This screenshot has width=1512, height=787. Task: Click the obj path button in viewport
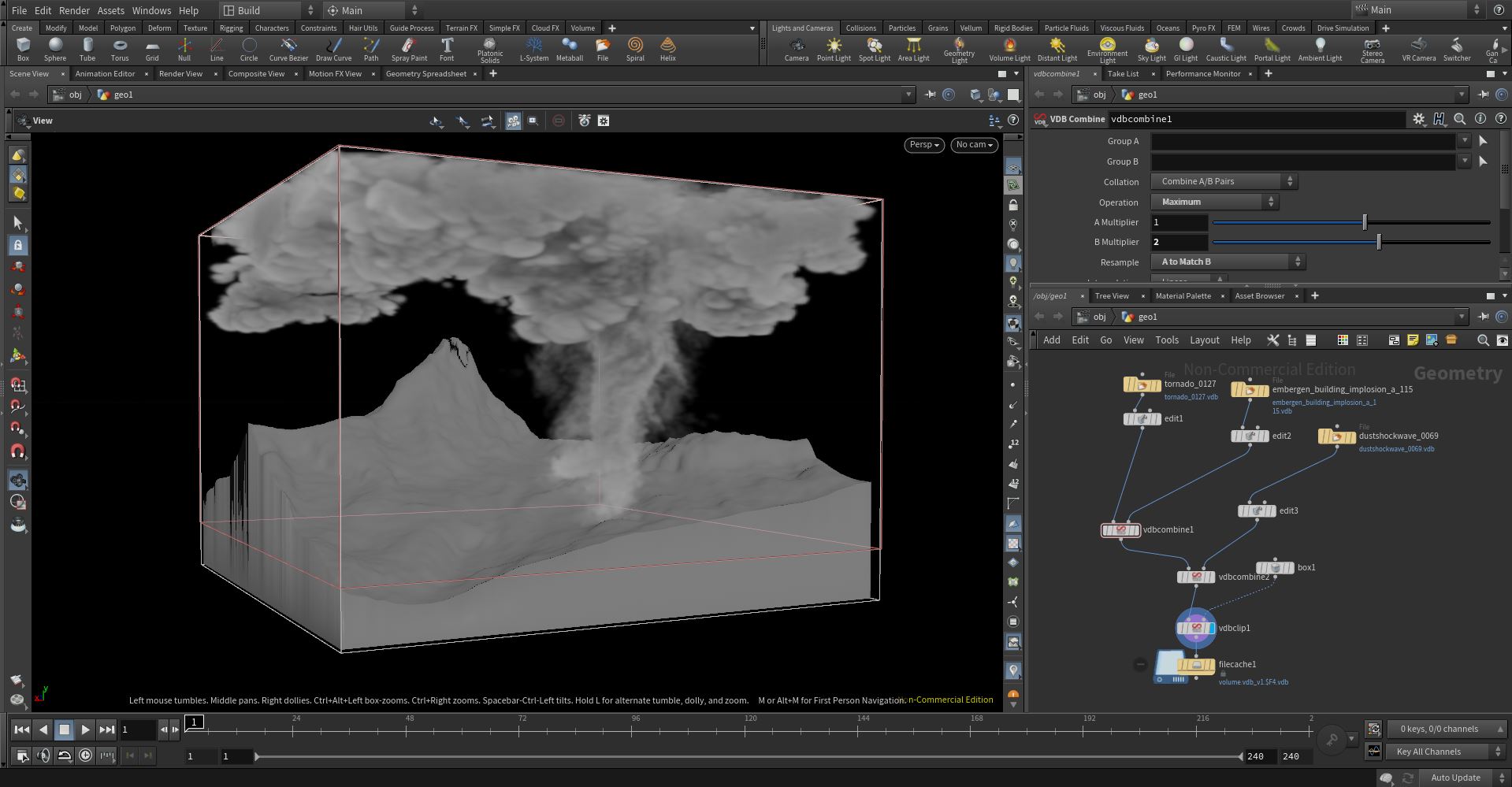[68, 95]
